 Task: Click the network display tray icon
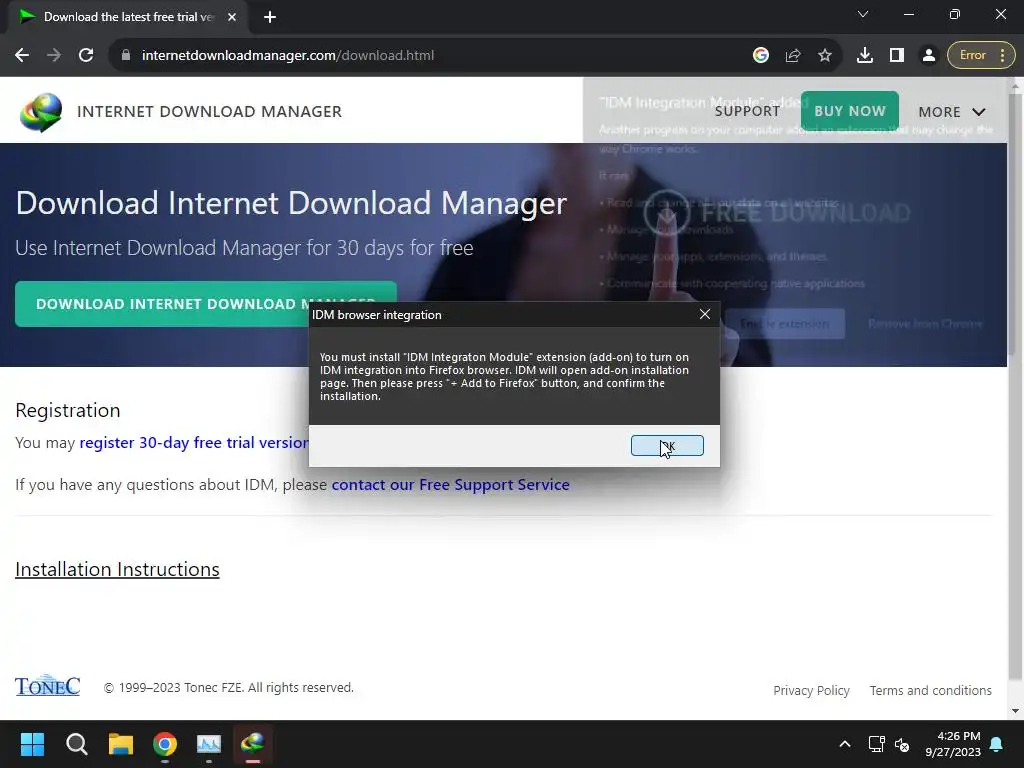click(x=876, y=744)
